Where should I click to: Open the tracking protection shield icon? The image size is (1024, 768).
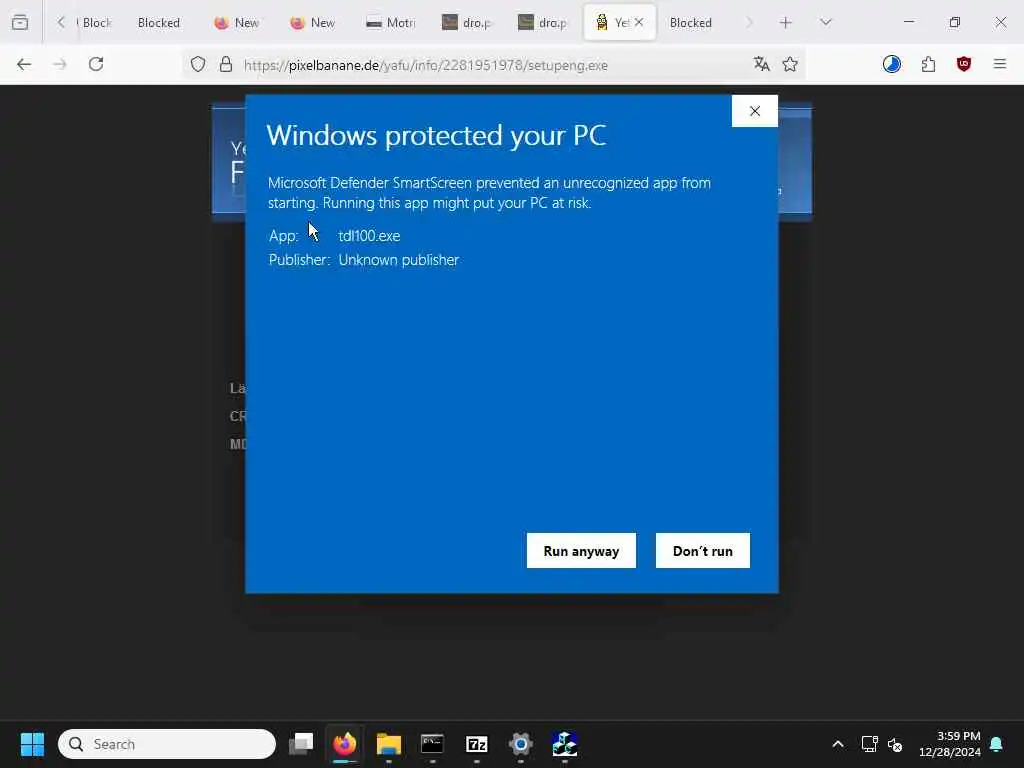(x=198, y=64)
